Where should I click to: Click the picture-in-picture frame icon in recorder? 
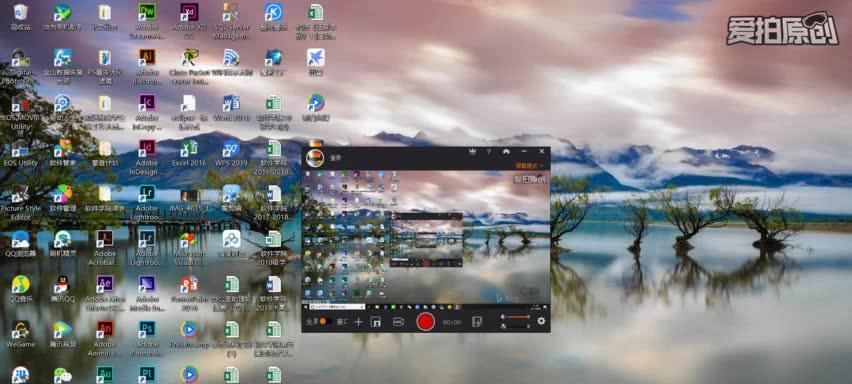pos(375,322)
